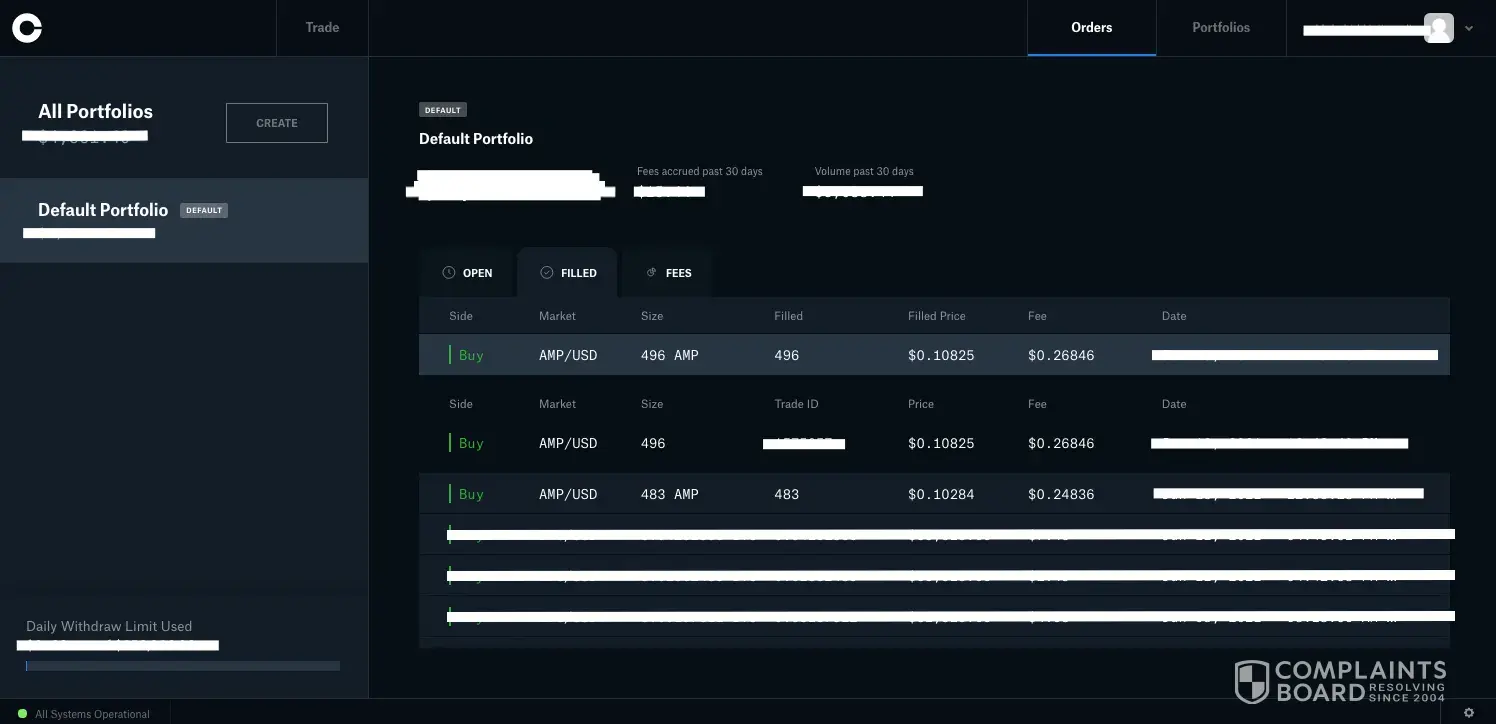Image resolution: width=1496 pixels, height=724 pixels.
Task: Select the Orders tab
Action: 1091,28
